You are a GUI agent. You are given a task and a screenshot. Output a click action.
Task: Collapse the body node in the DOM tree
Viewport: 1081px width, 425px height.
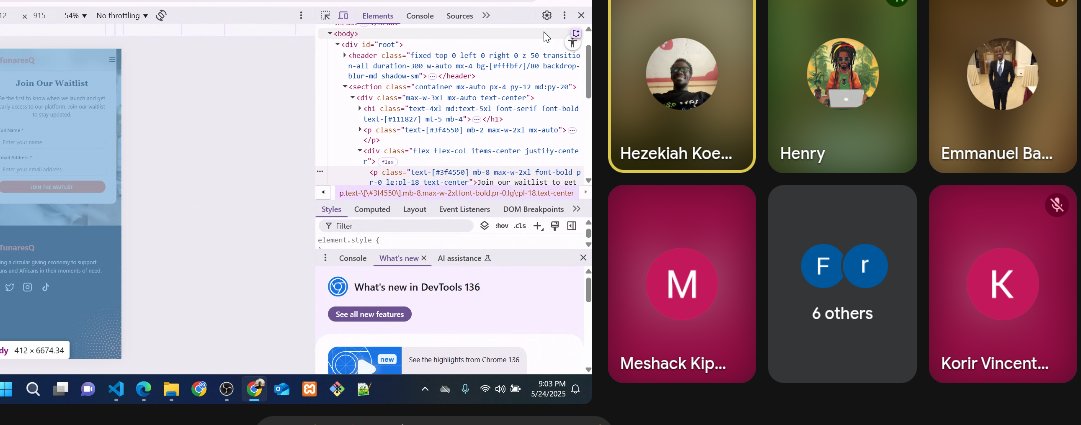click(x=330, y=34)
